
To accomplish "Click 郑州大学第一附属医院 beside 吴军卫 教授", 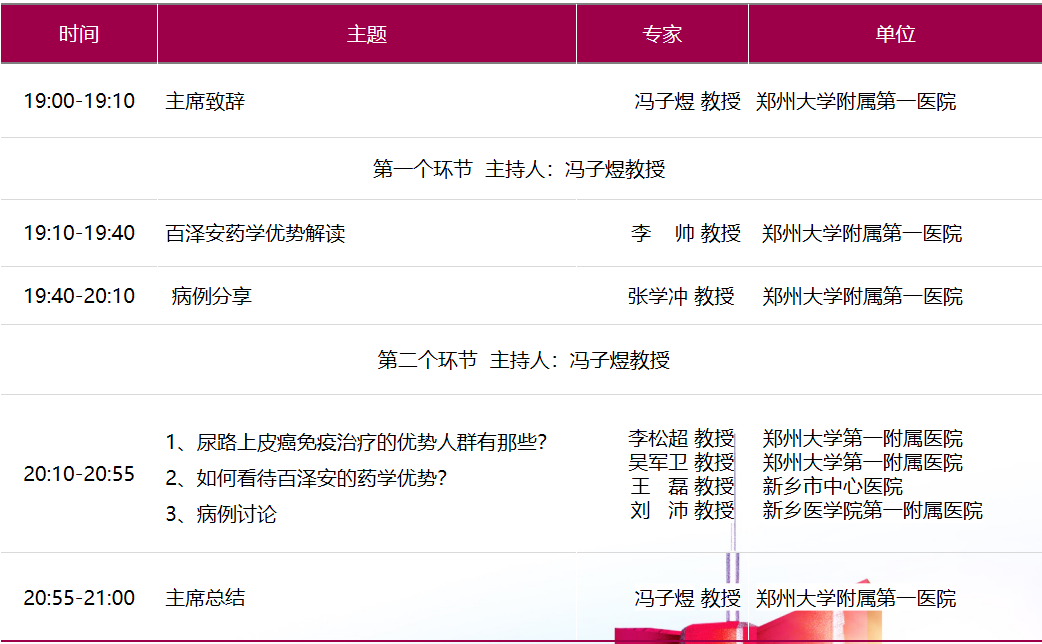I will [x=863, y=462].
